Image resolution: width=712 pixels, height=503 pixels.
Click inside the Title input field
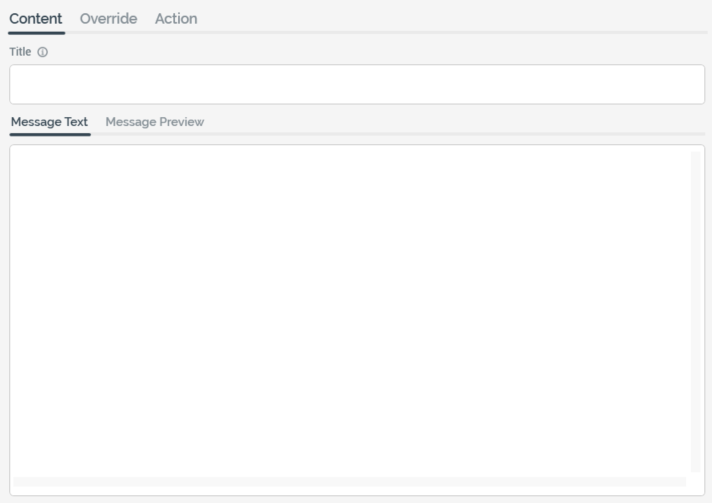point(356,84)
